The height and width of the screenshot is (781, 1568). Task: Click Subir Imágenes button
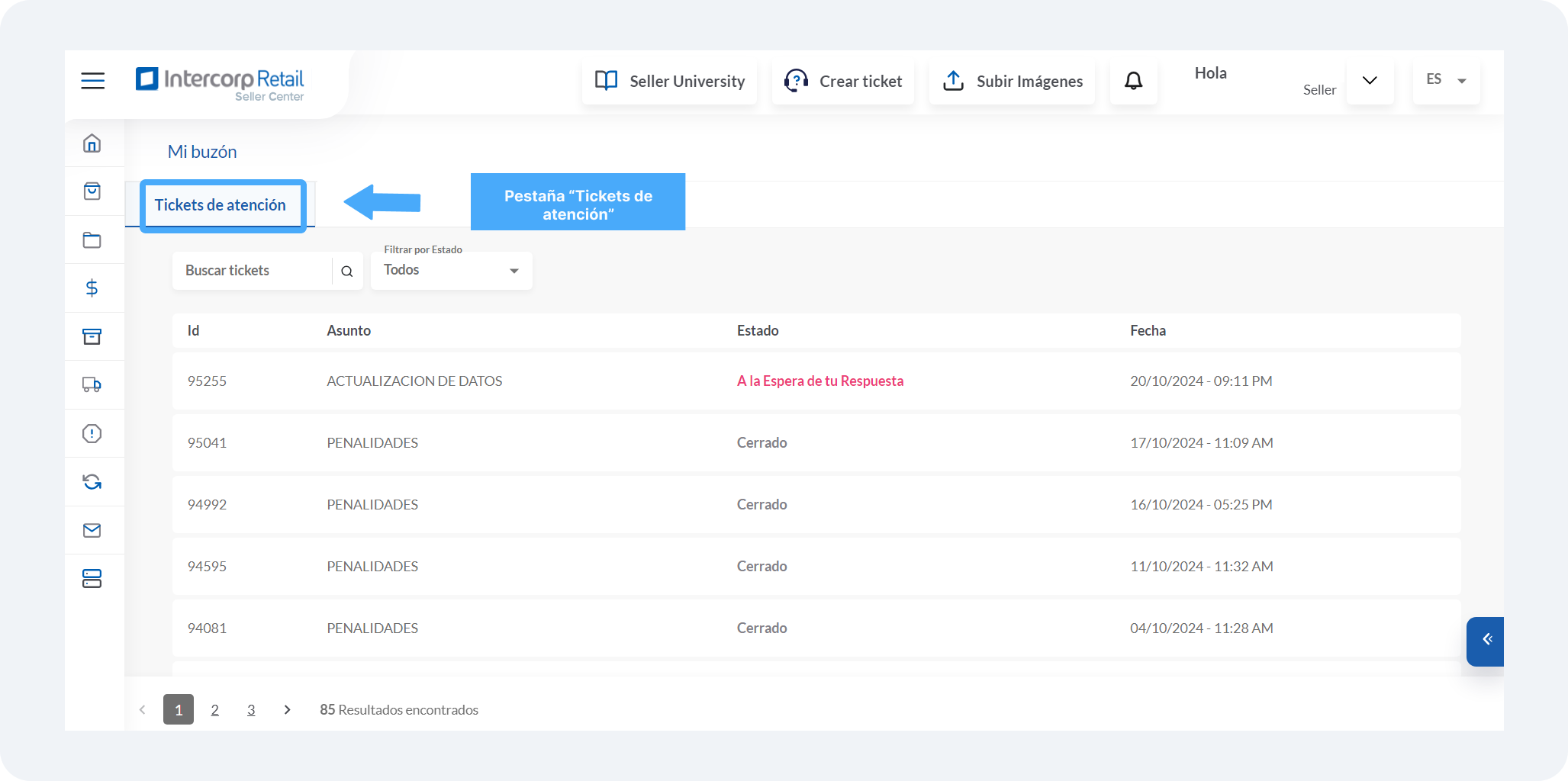1013,82
